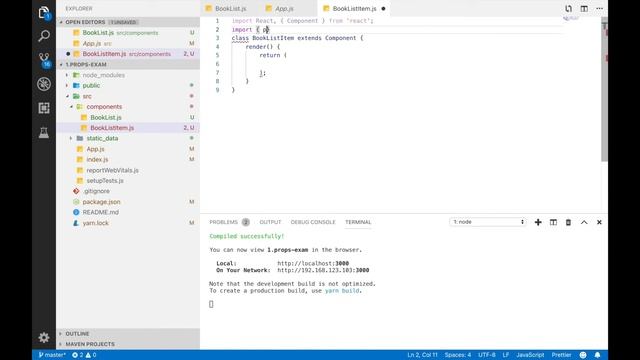Open http://localhost:3000 link in terminal

[x=313, y=263]
